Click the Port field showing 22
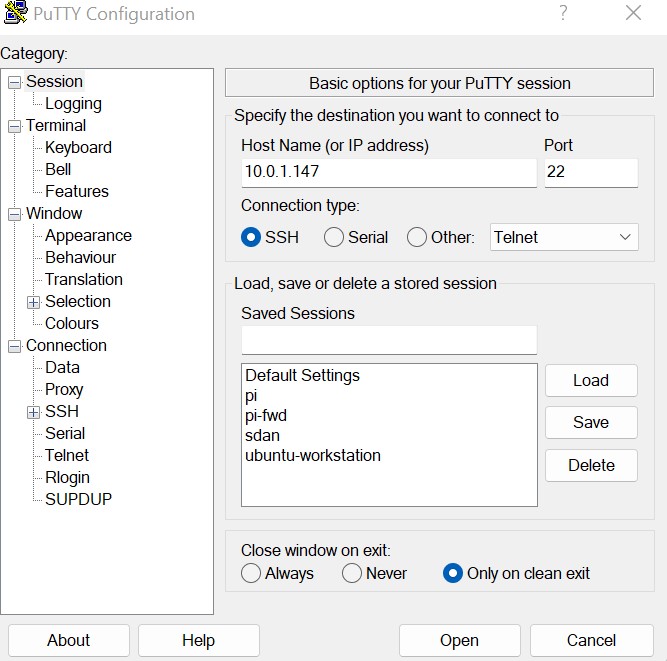This screenshot has height=661, width=667. pos(591,172)
